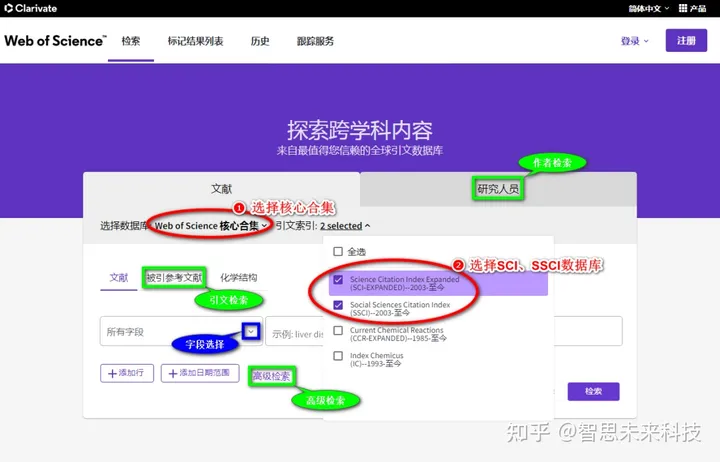This screenshot has height=462, width=720.
Task: Go to the 历史 history menu
Action: coord(260,41)
